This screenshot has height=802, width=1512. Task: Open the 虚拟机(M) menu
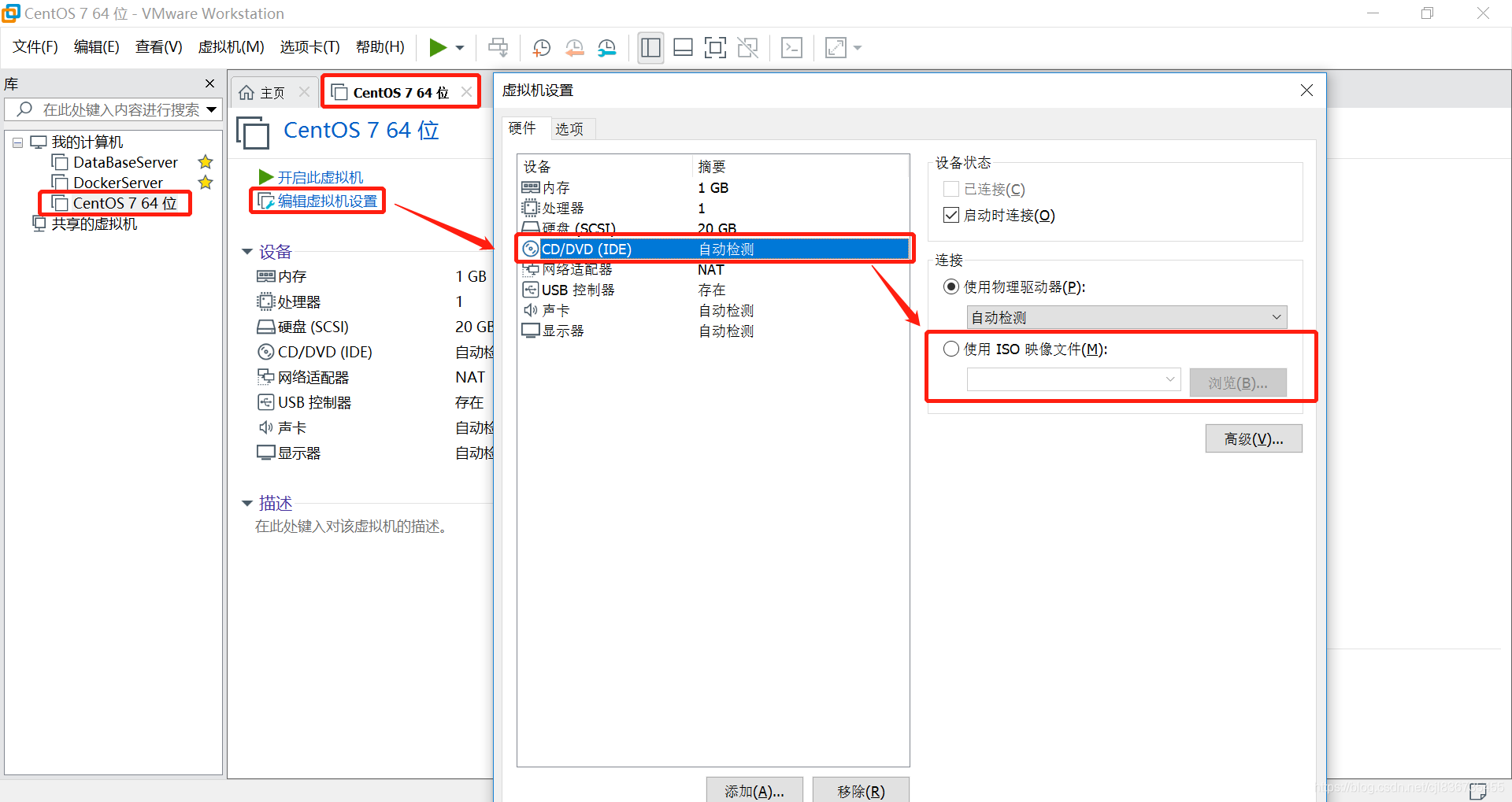click(x=232, y=47)
